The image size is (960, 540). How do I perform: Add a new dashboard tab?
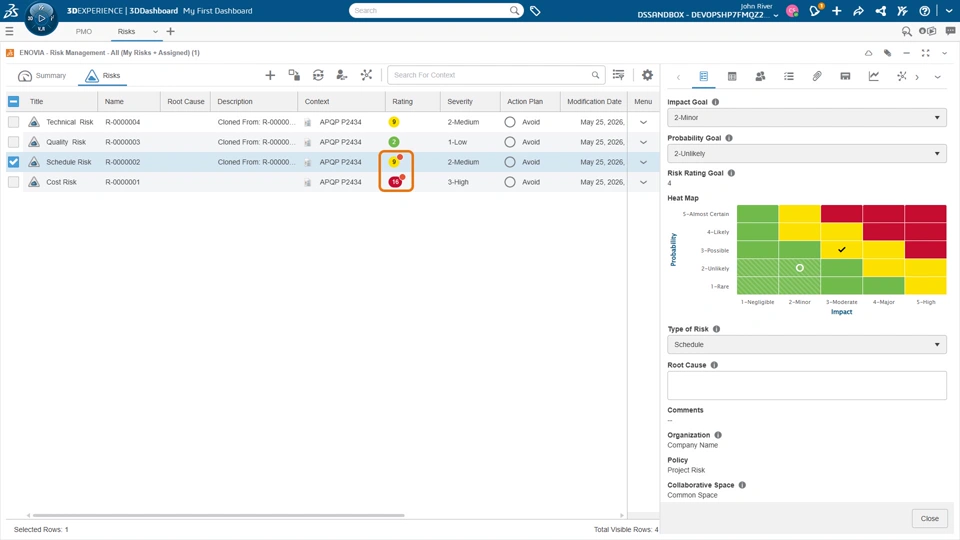click(170, 31)
